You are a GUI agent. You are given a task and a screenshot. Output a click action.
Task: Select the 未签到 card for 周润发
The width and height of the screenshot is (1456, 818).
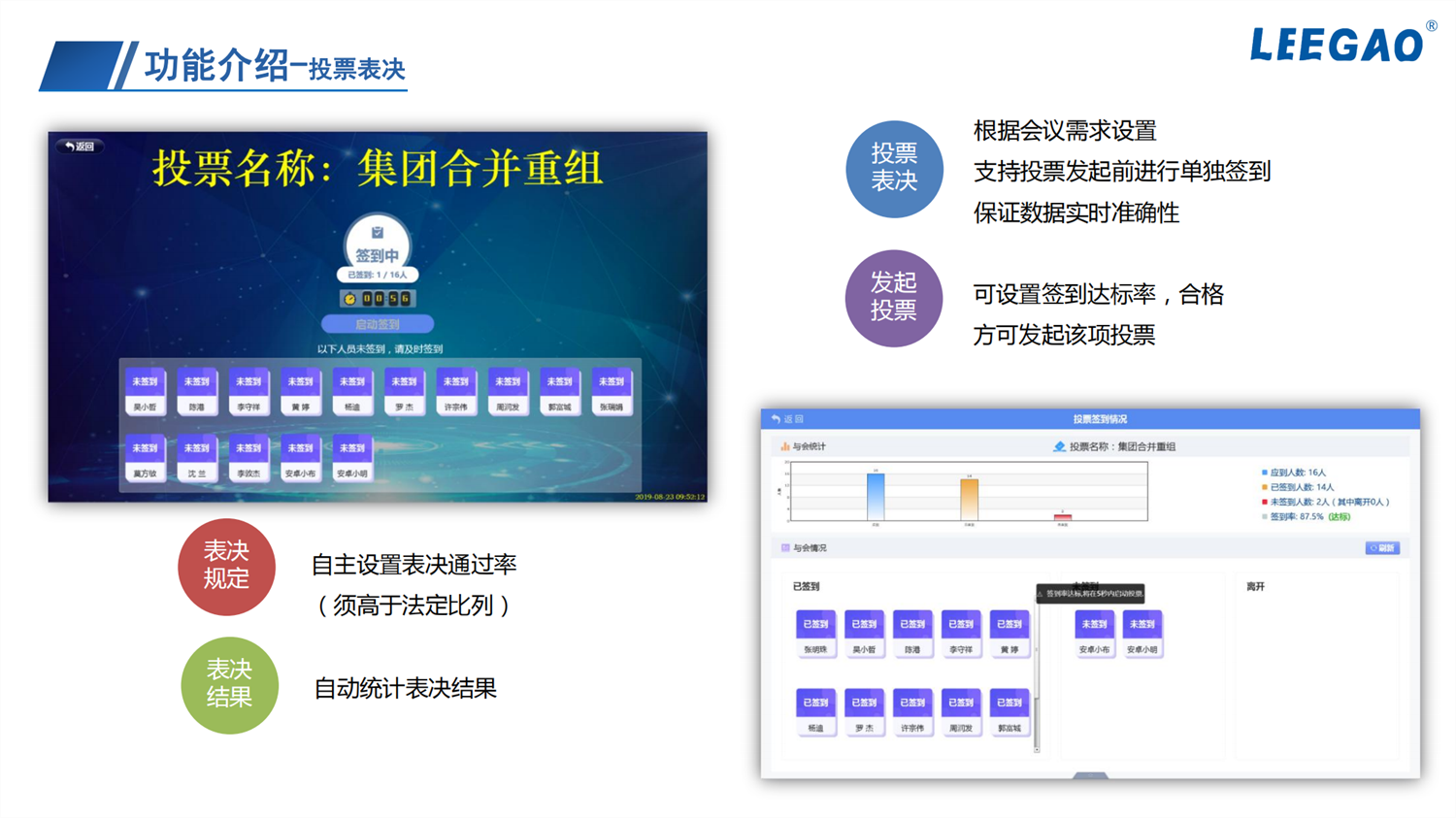[x=508, y=391]
